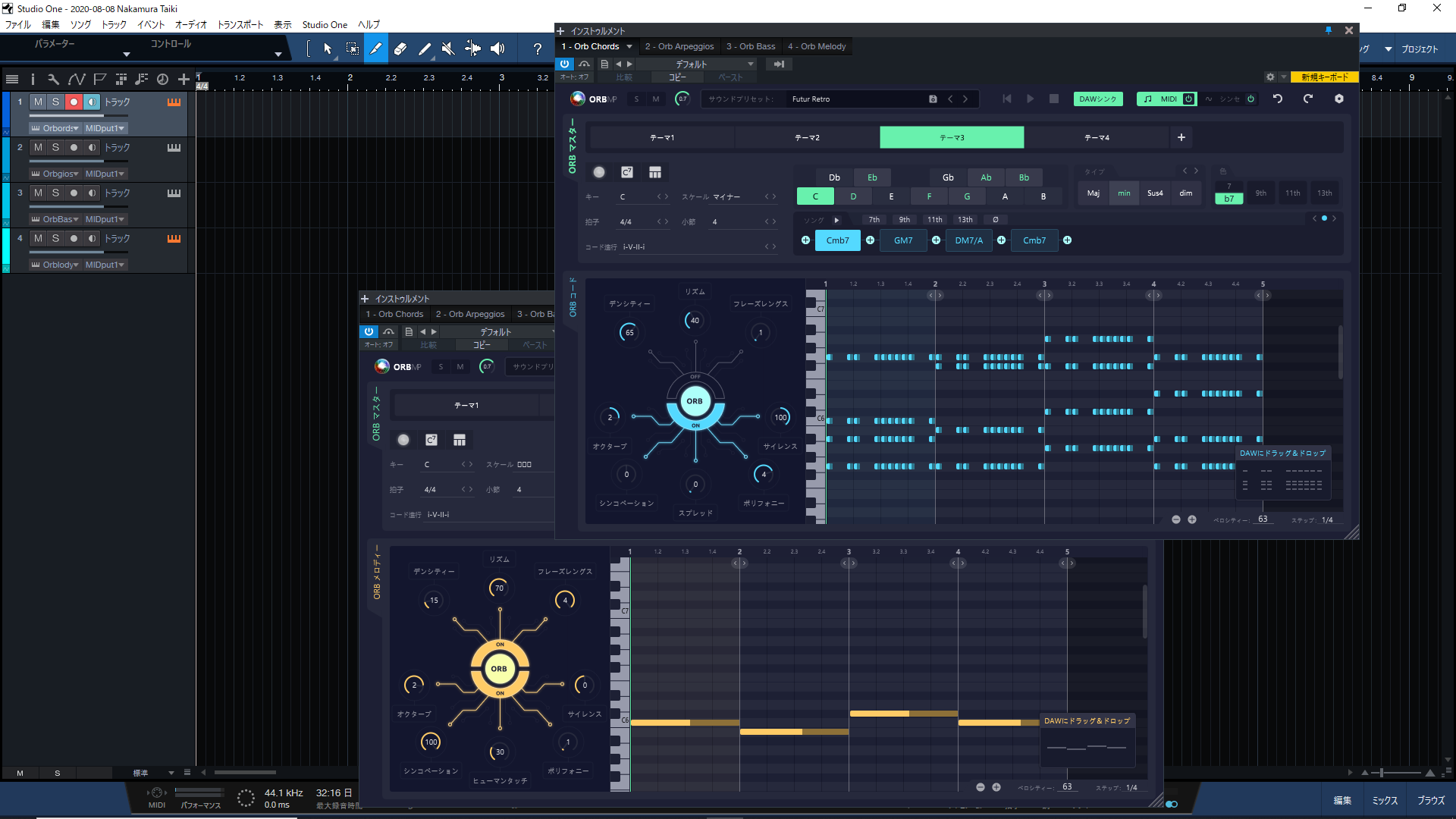Select the Arrow tool

[328, 49]
